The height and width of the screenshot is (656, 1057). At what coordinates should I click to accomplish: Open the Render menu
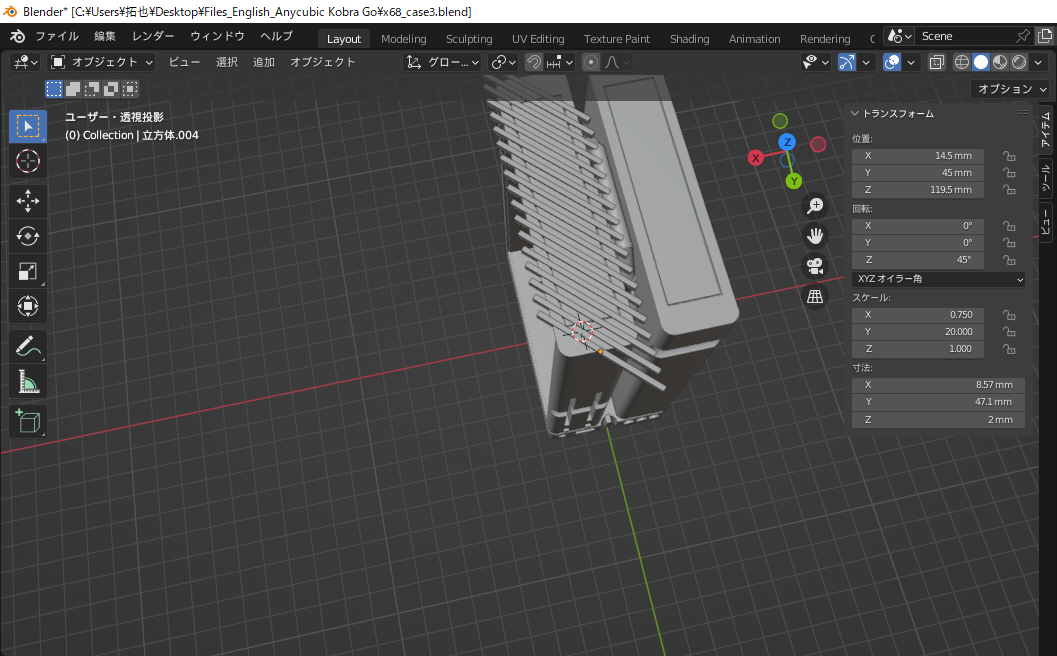[x=153, y=36]
